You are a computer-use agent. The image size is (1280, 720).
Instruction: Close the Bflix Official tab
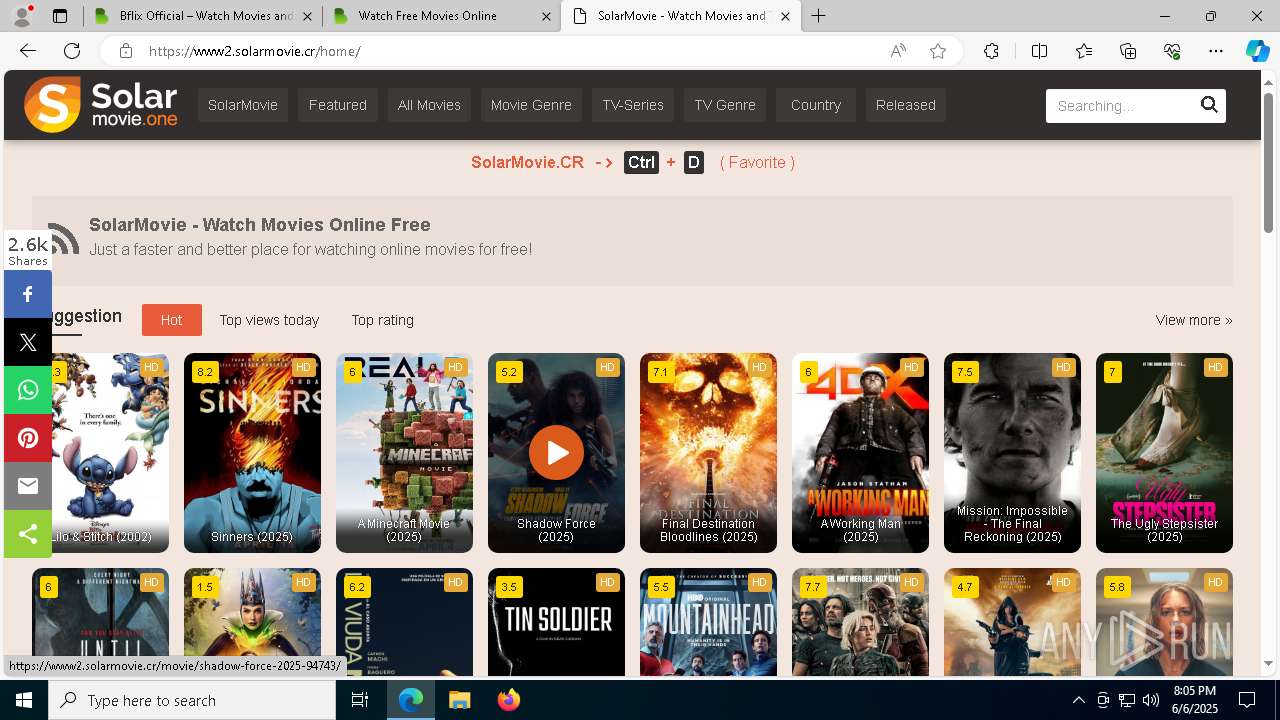[307, 16]
